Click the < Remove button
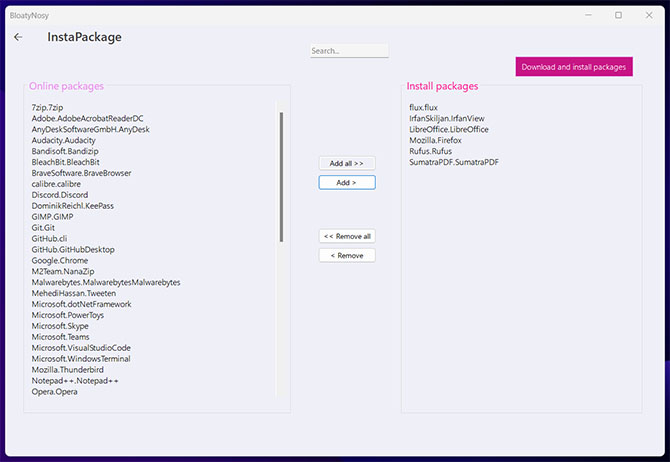This screenshot has height=462, width=670. 347,256
